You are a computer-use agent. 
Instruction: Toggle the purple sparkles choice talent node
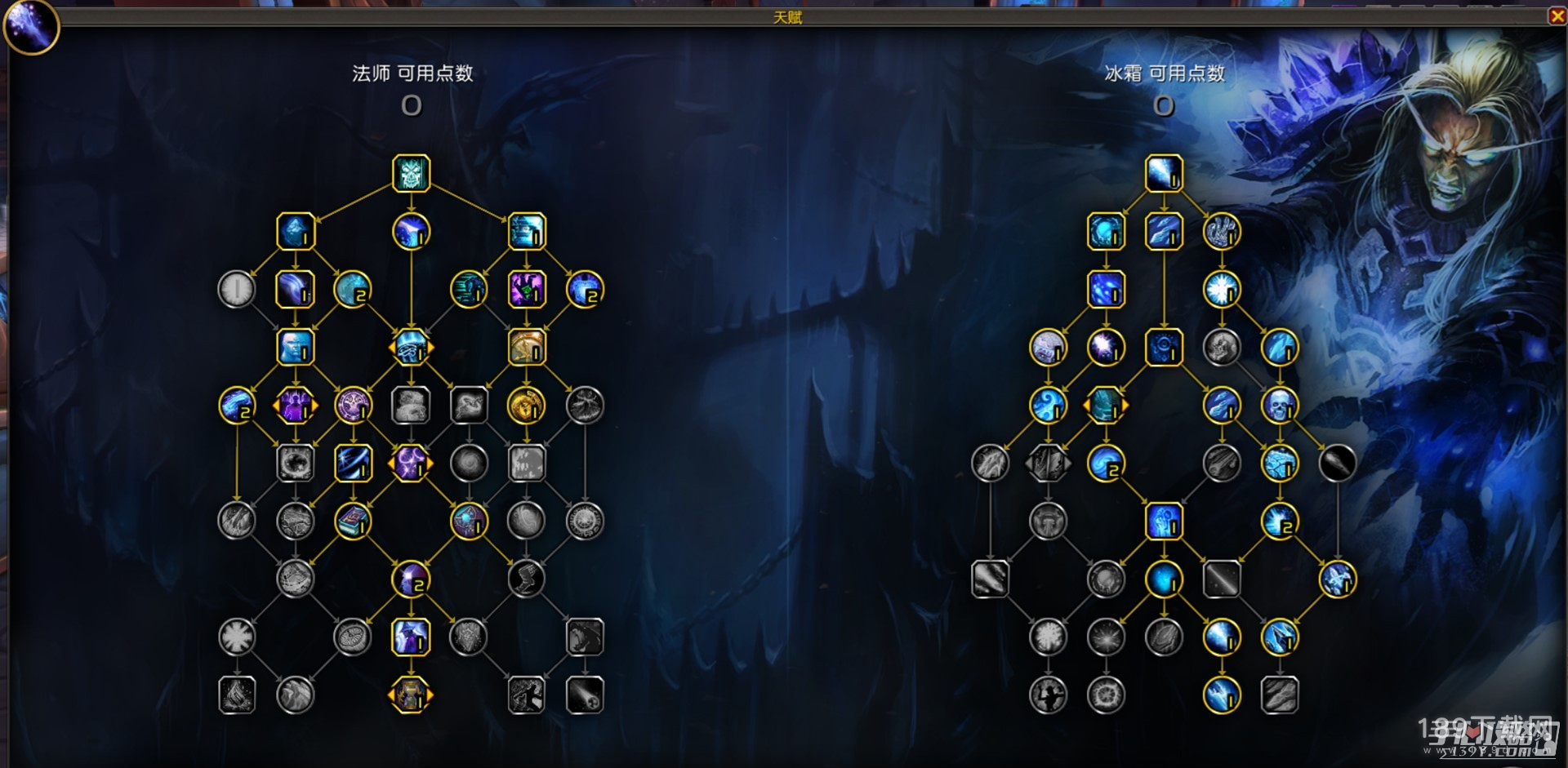coord(411,463)
